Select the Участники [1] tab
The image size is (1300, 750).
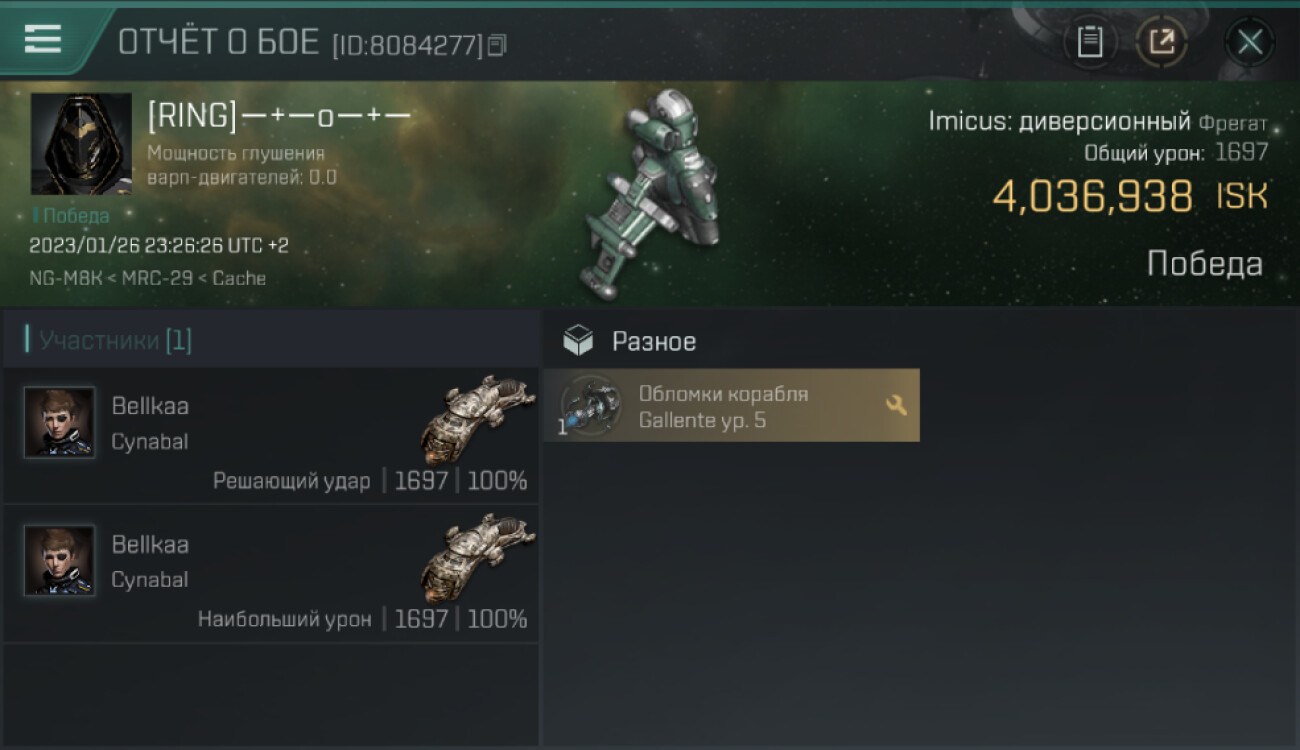click(x=115, y=340)
